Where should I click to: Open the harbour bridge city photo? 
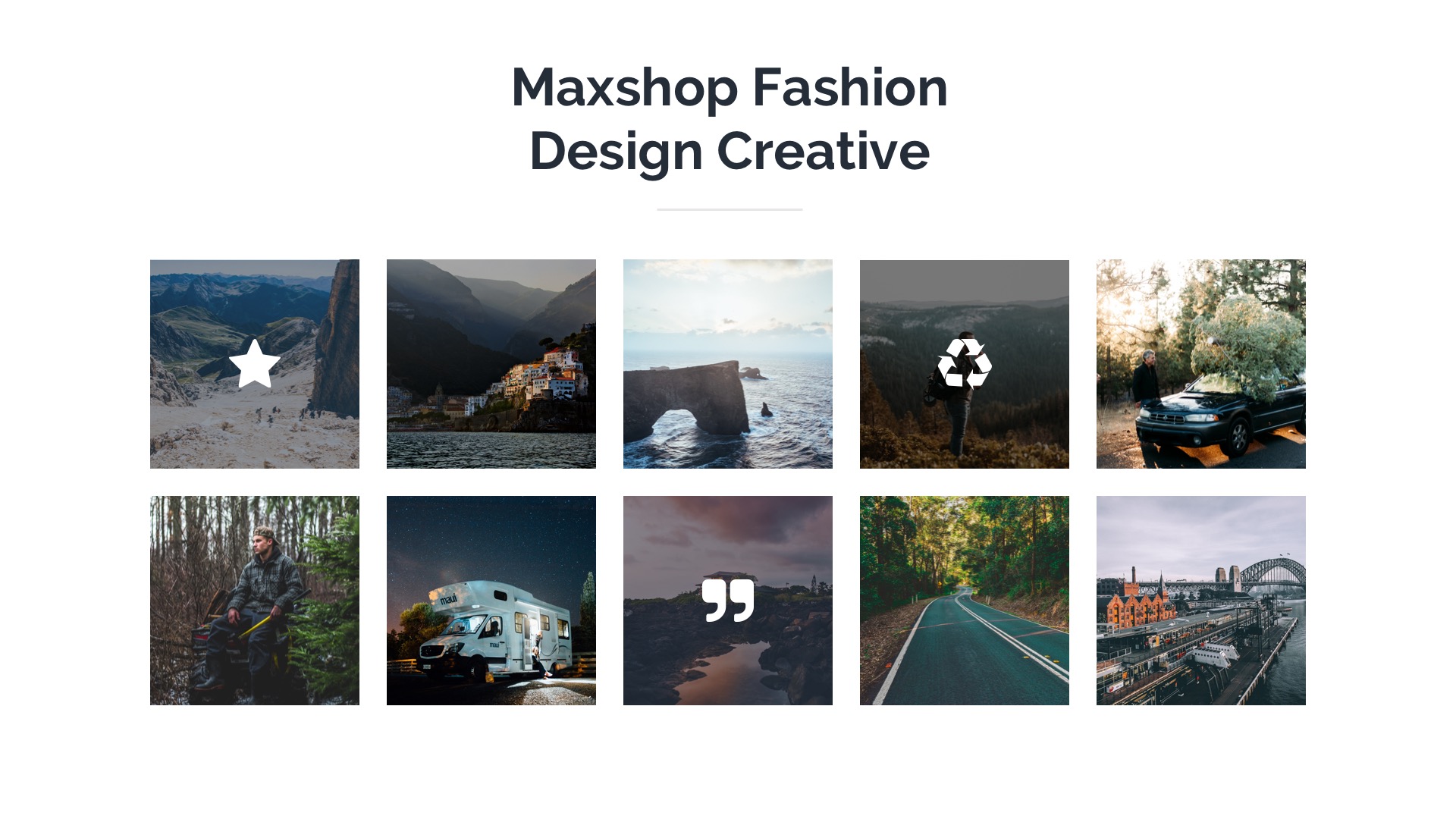[1201, 601]
